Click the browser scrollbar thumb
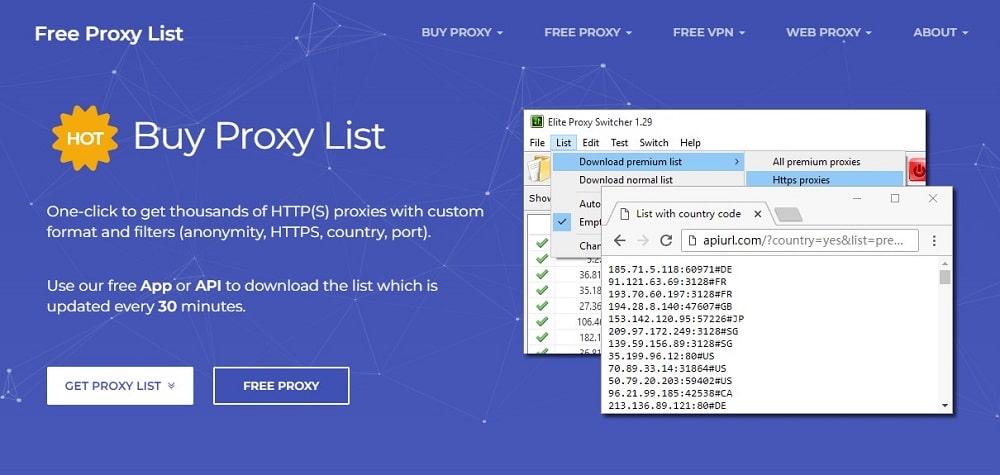1000x475 pixels. [945, 277]
